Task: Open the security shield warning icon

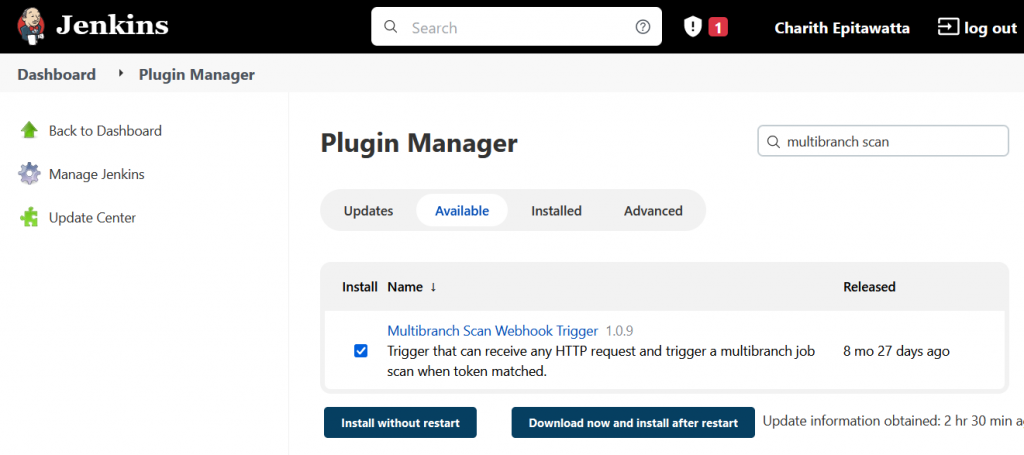Action: [692, 27]
